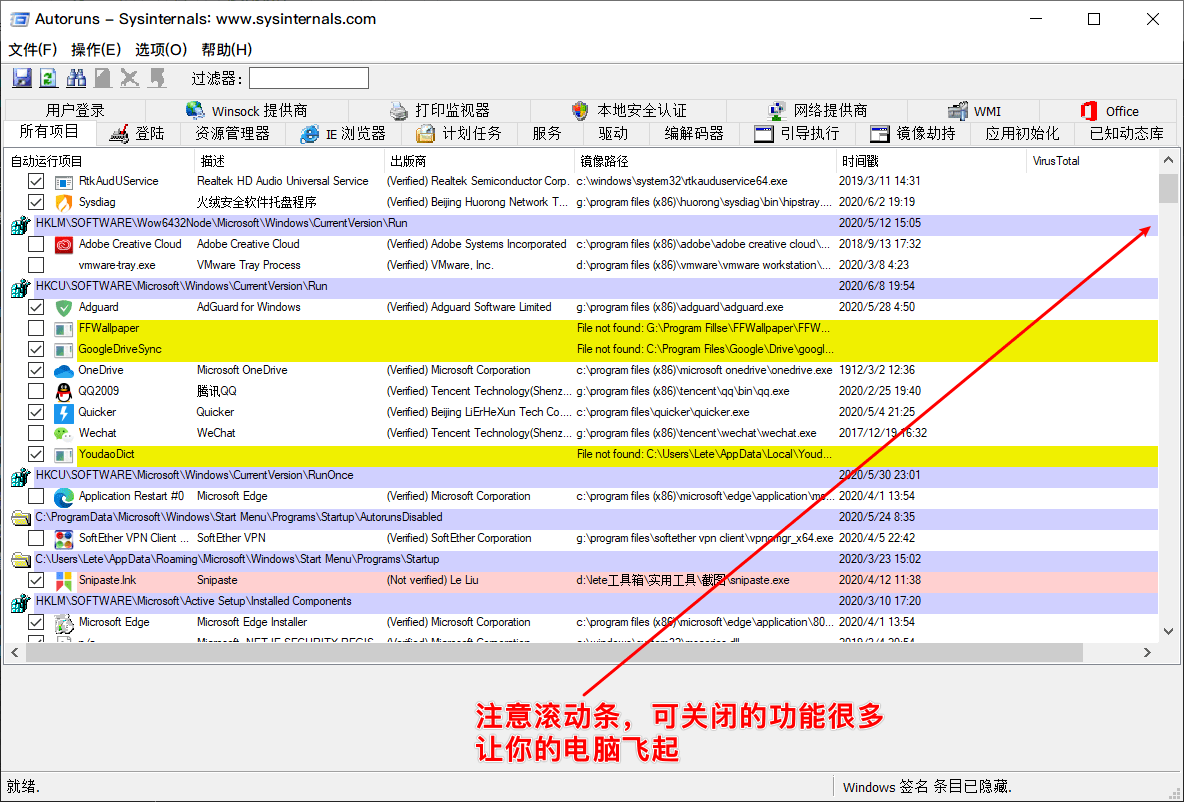Open the 选项(O) menu
The width and height of the screenshot is (1184, 802).
click(x=161, y=49)
